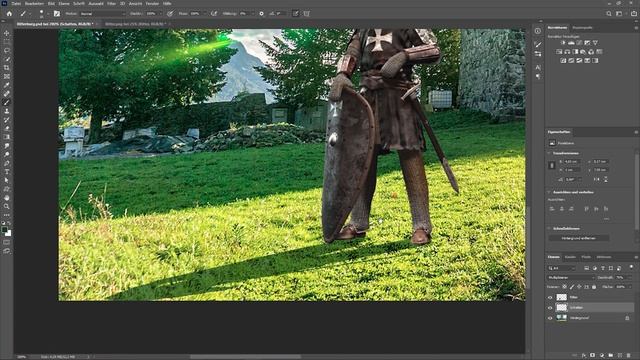Open the Fenster menu
Screen dimensions: 640x360
click(152, 3)
